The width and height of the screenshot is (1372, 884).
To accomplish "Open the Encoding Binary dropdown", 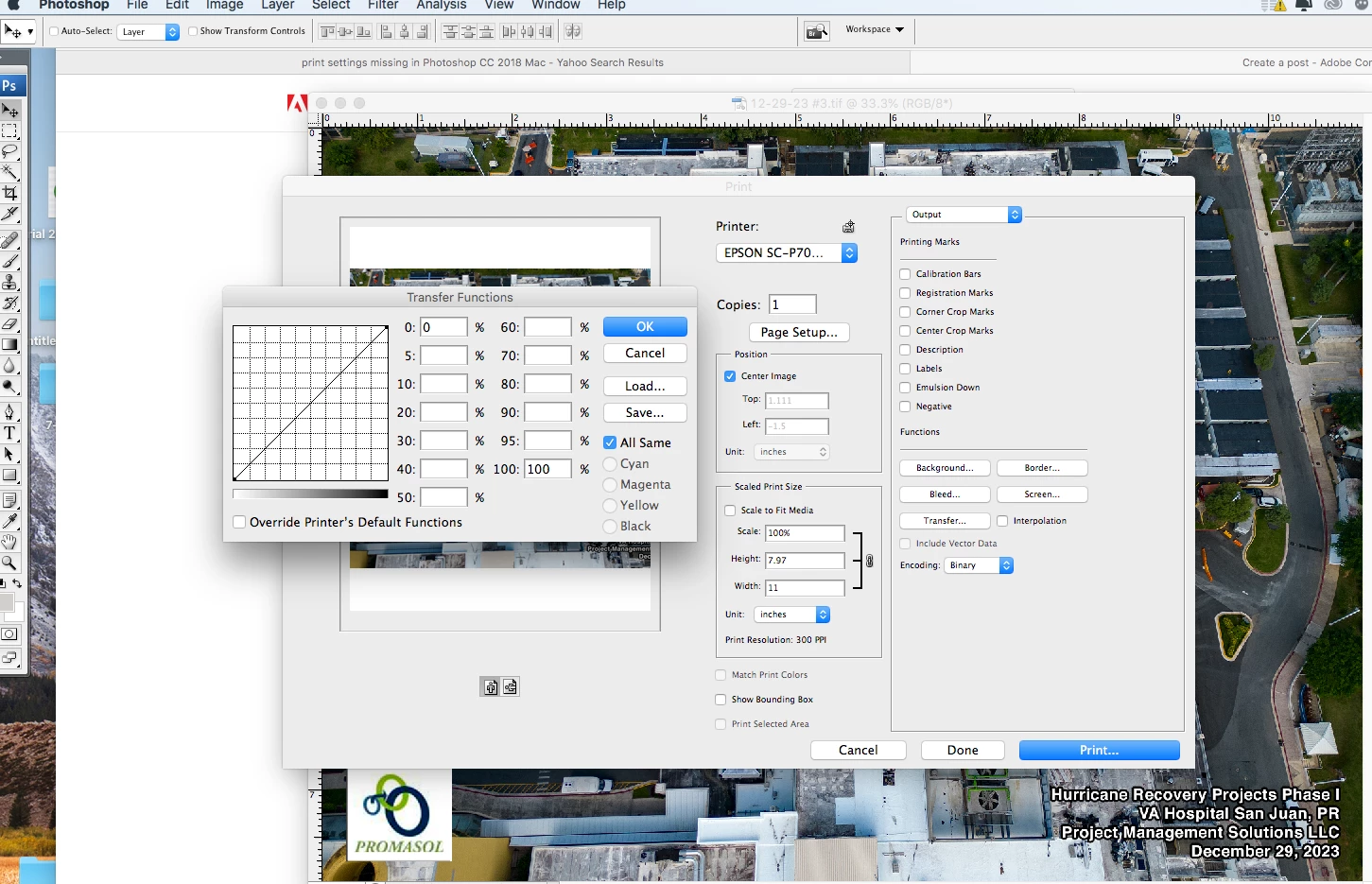I will coord(979,565).
